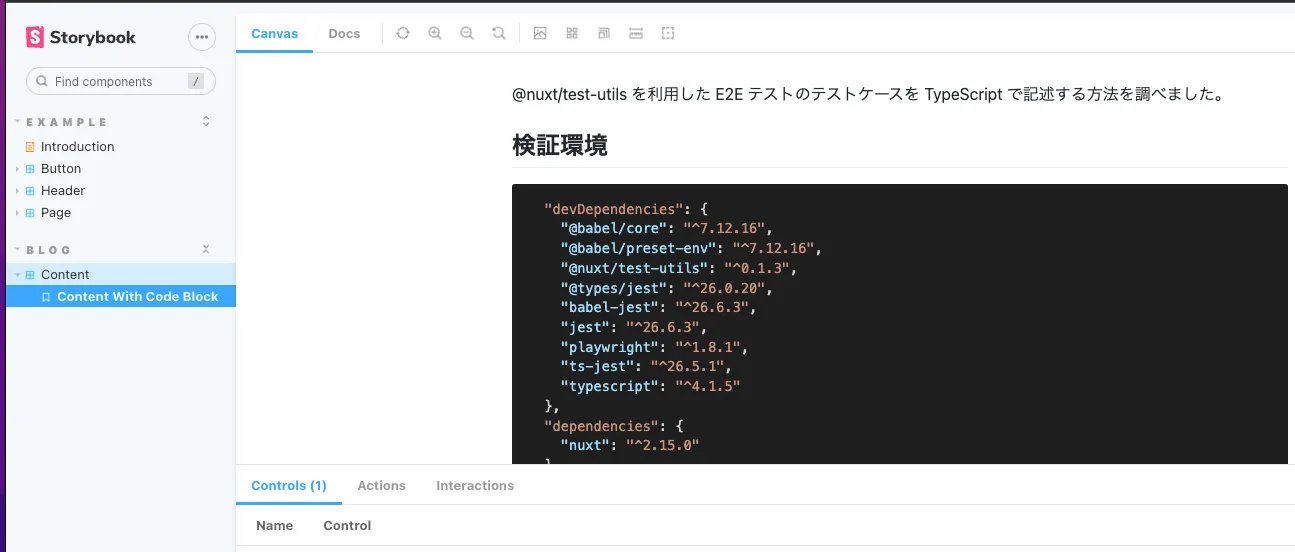
Task: Enable the measure tool
Action: (636, 33)
